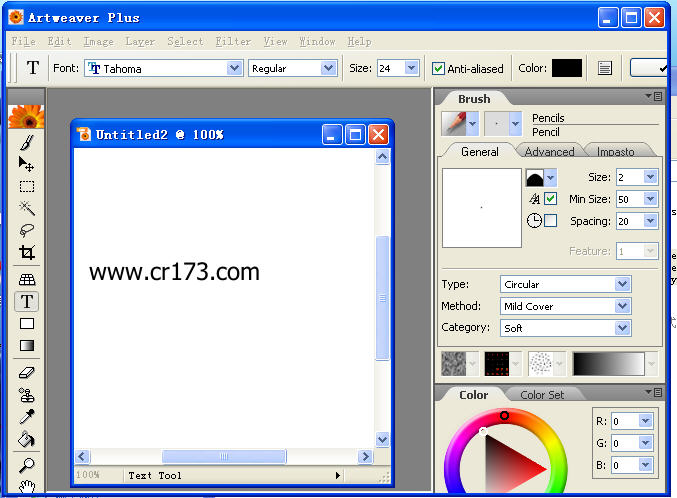Click the brush variant dot thumbnail
This screenshot has width=677, height=498.
(497, 124)
